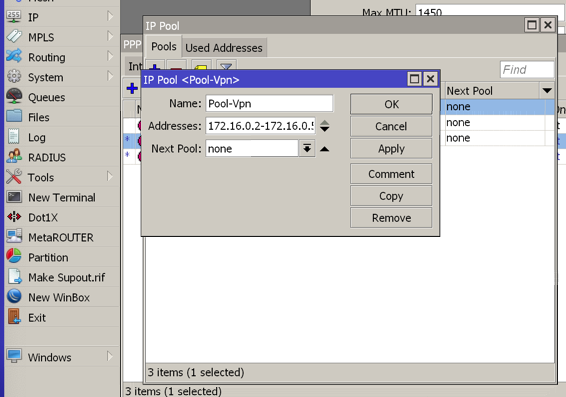Maximize the IP Pool <Pool-Vpn> dialog
This screenshot has height=397, width=566.
coord(414,79)
